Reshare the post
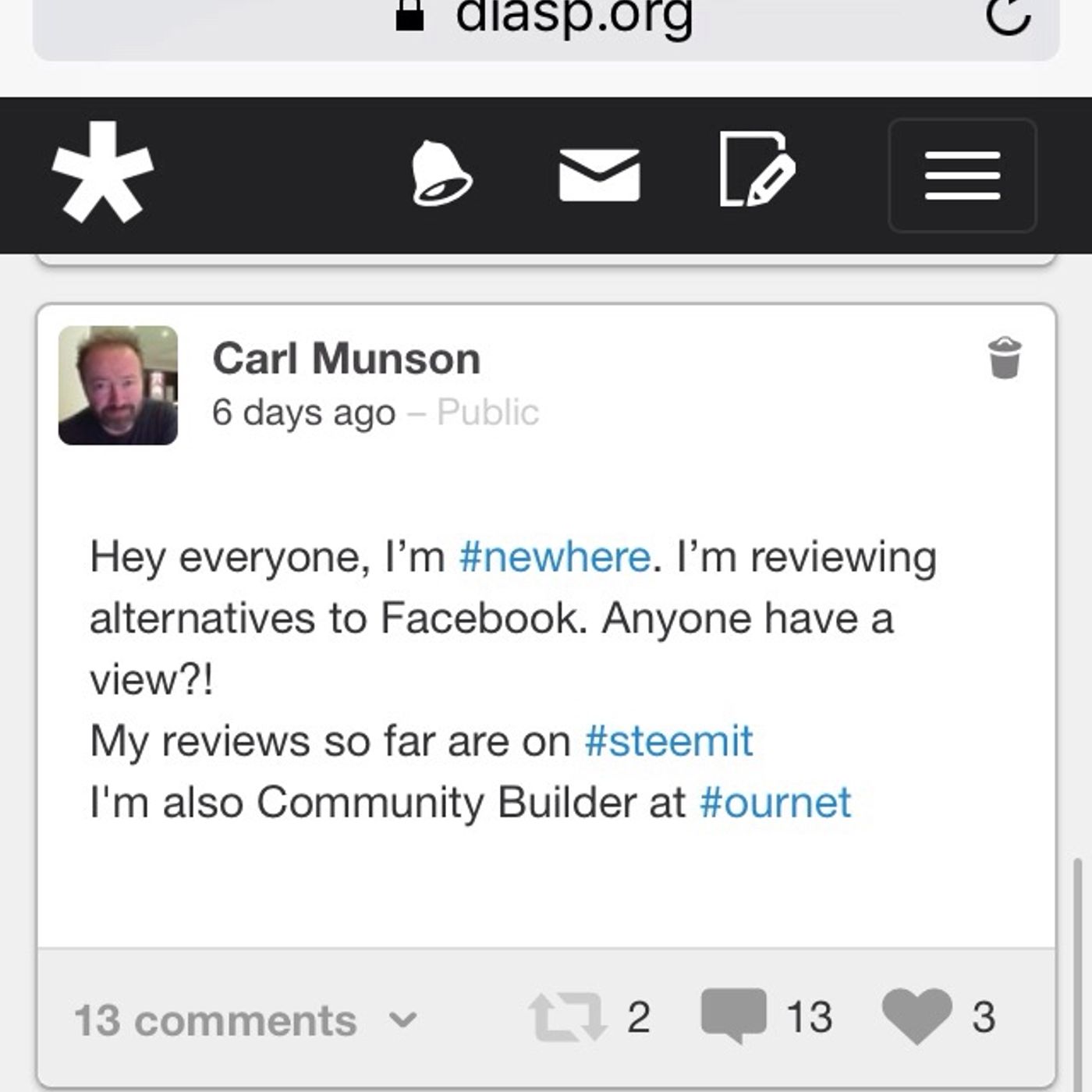Image resolution: width=1092 pixels, height=1092 pixels. [x=567, y=1017]
